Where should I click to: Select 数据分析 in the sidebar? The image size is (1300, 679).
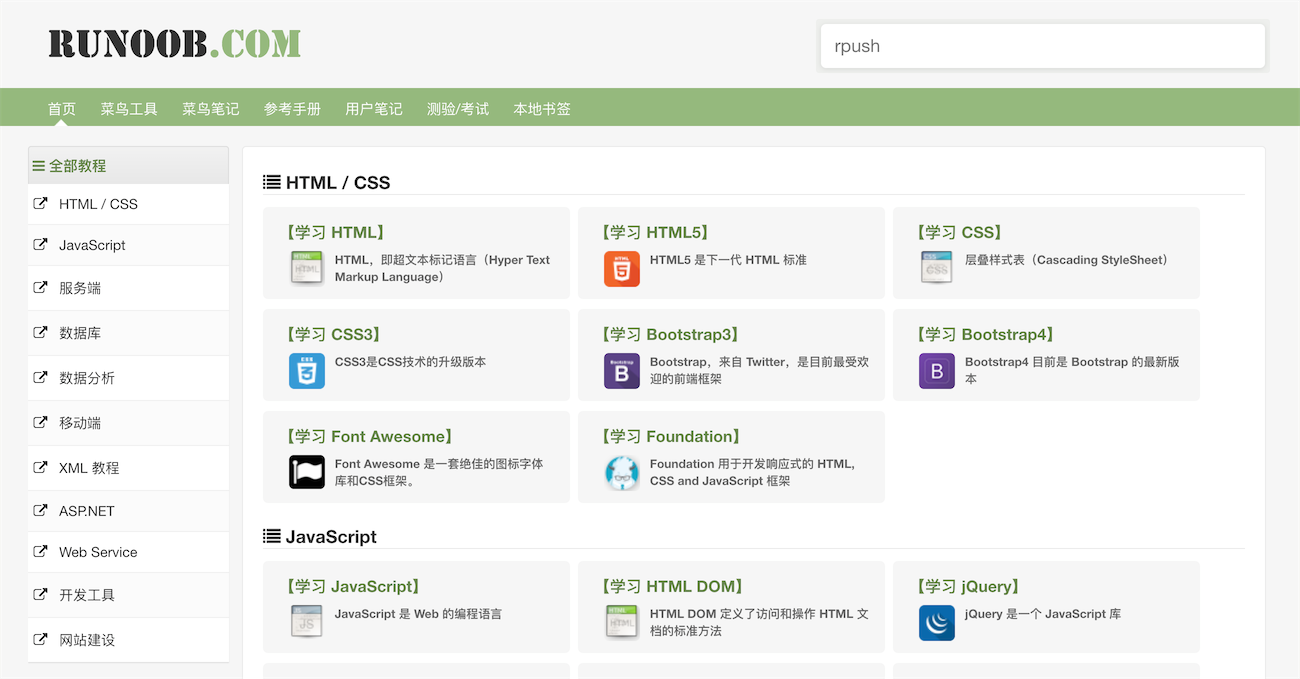tap(128, 378)
